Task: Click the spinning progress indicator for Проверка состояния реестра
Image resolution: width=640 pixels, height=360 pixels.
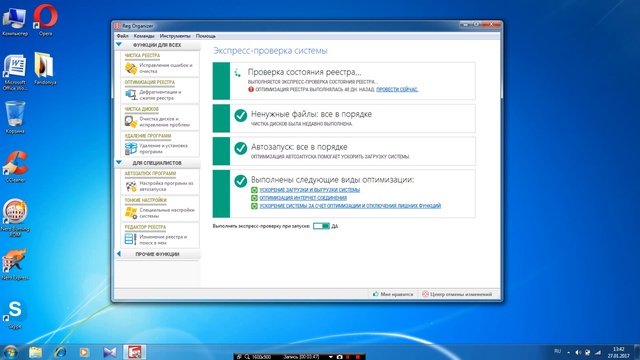Action: pos(237,73)
